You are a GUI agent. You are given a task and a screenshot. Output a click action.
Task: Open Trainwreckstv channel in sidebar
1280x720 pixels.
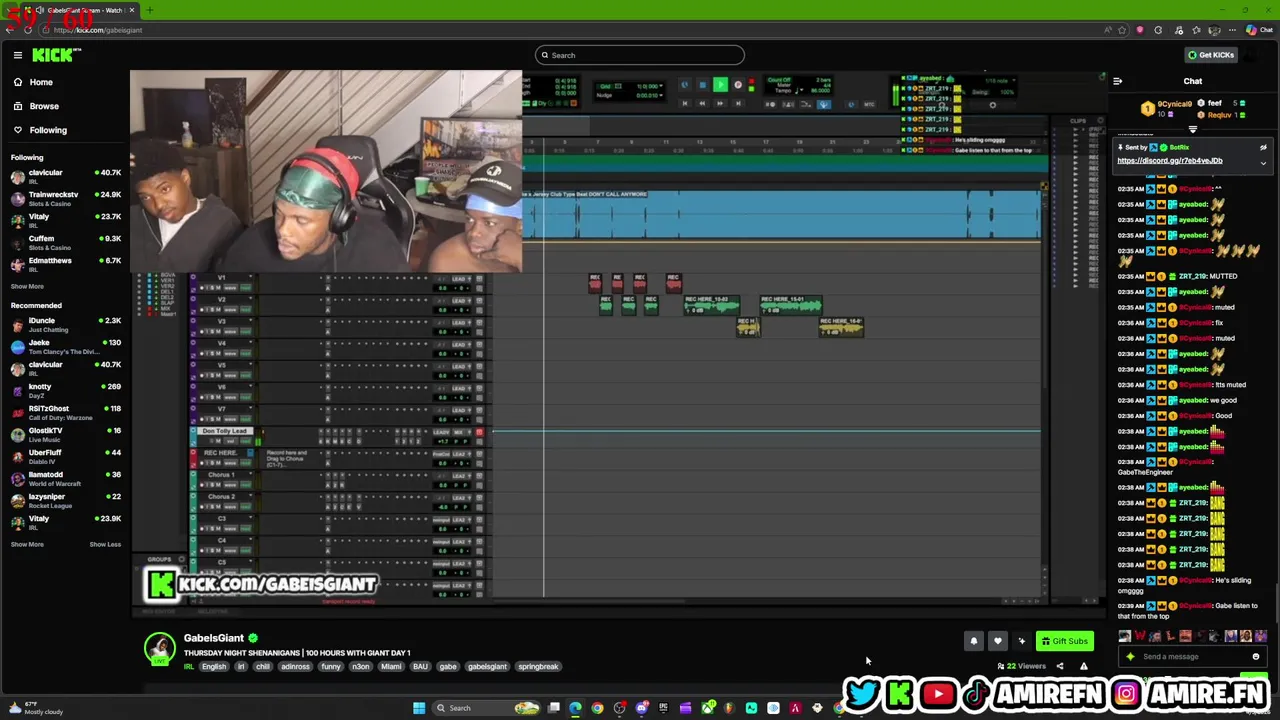click(66, 198)
